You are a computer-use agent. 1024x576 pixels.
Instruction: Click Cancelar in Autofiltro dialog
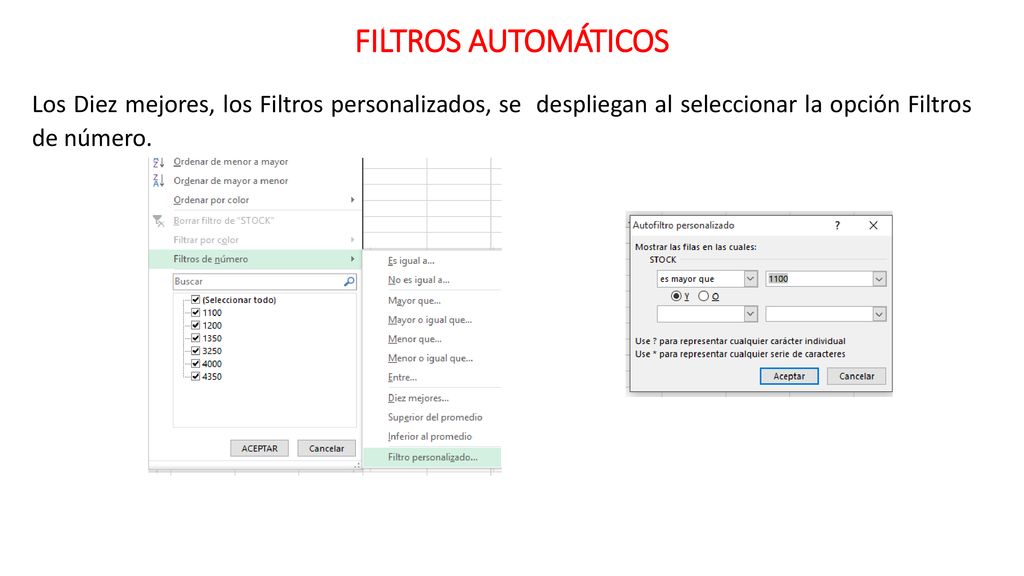(856, 376)
